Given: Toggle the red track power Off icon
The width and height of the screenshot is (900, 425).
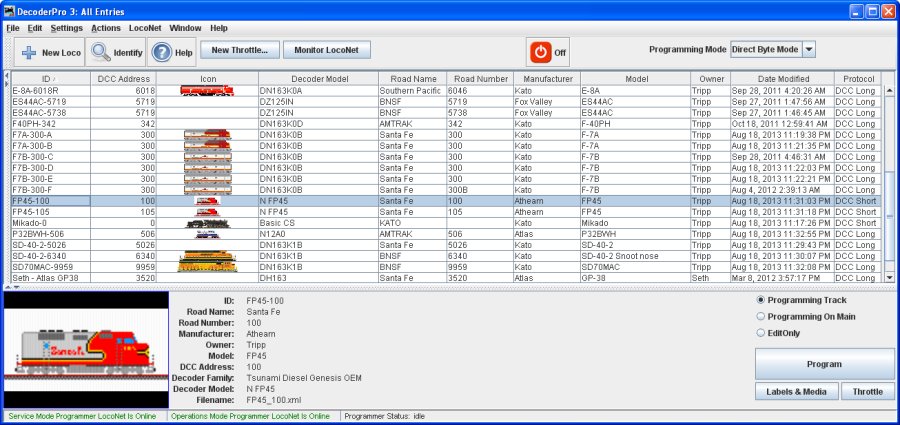Looking at the screenshot, I should [541, 51].
